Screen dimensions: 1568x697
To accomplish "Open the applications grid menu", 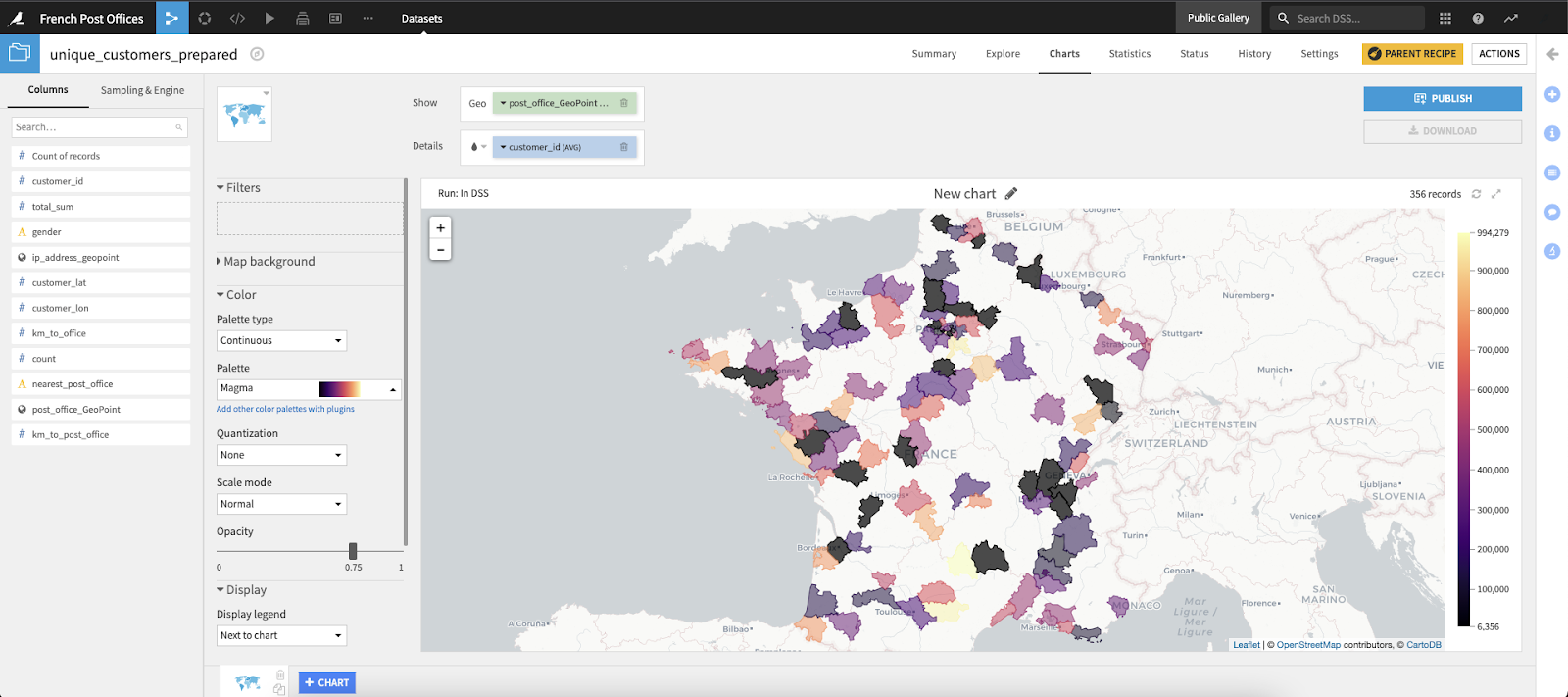I will tap(1445, 18).
